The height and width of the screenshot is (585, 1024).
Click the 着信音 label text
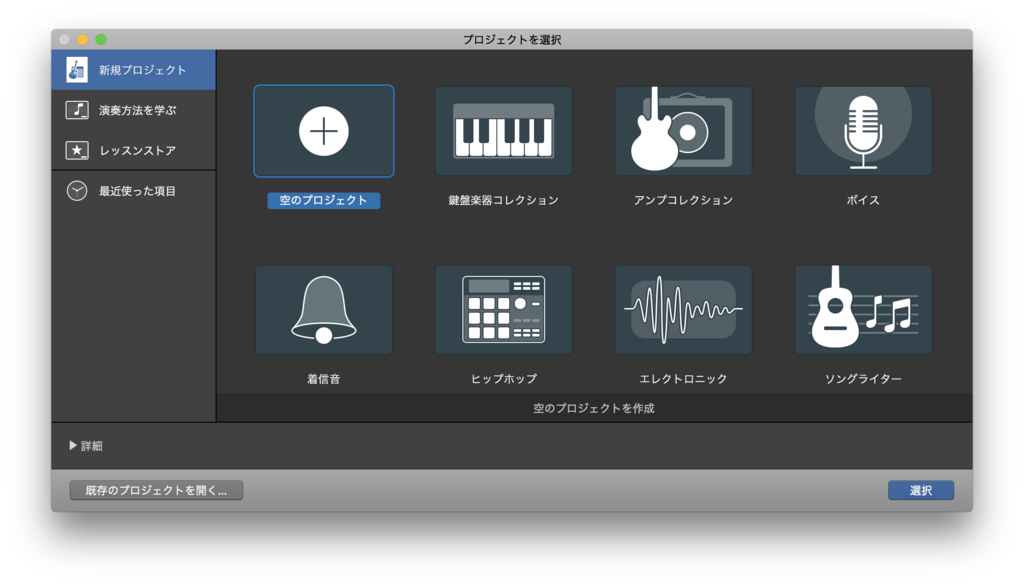pyautogui.click(x=324, y=379)
